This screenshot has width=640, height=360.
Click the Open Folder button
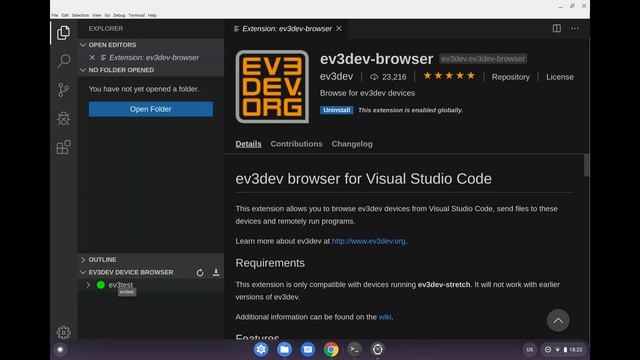(x=151, y=109)
